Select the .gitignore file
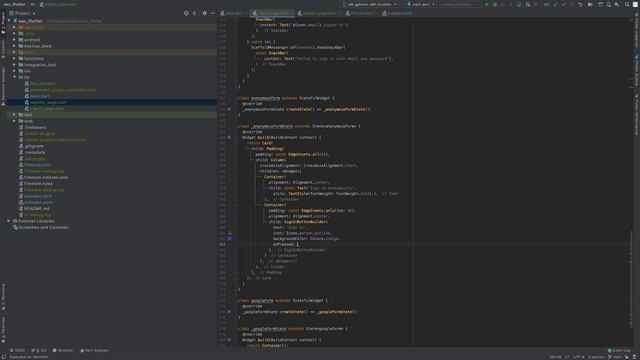The height and width of the screenshot is (360, 640). (34, 146)
